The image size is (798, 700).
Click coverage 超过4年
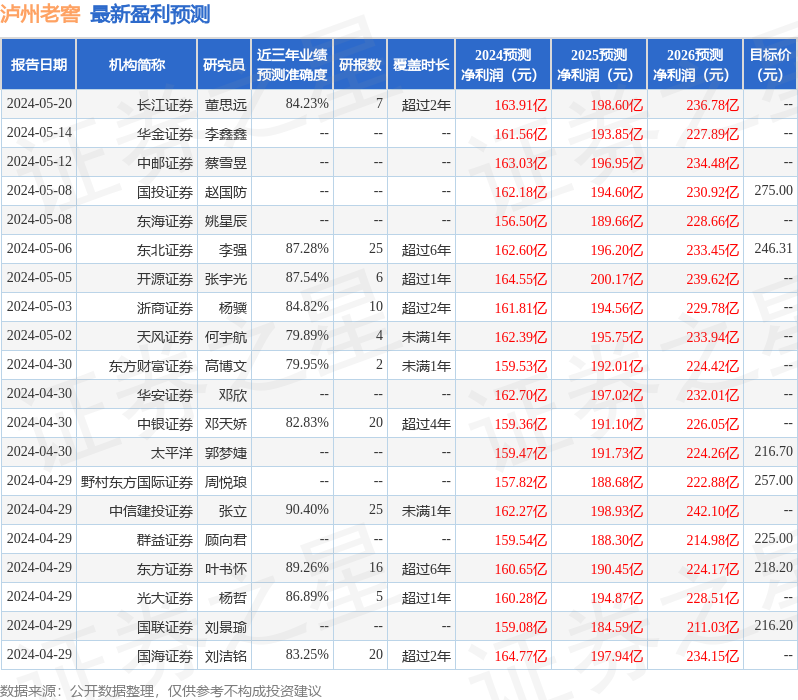click(x=426, y=424)
